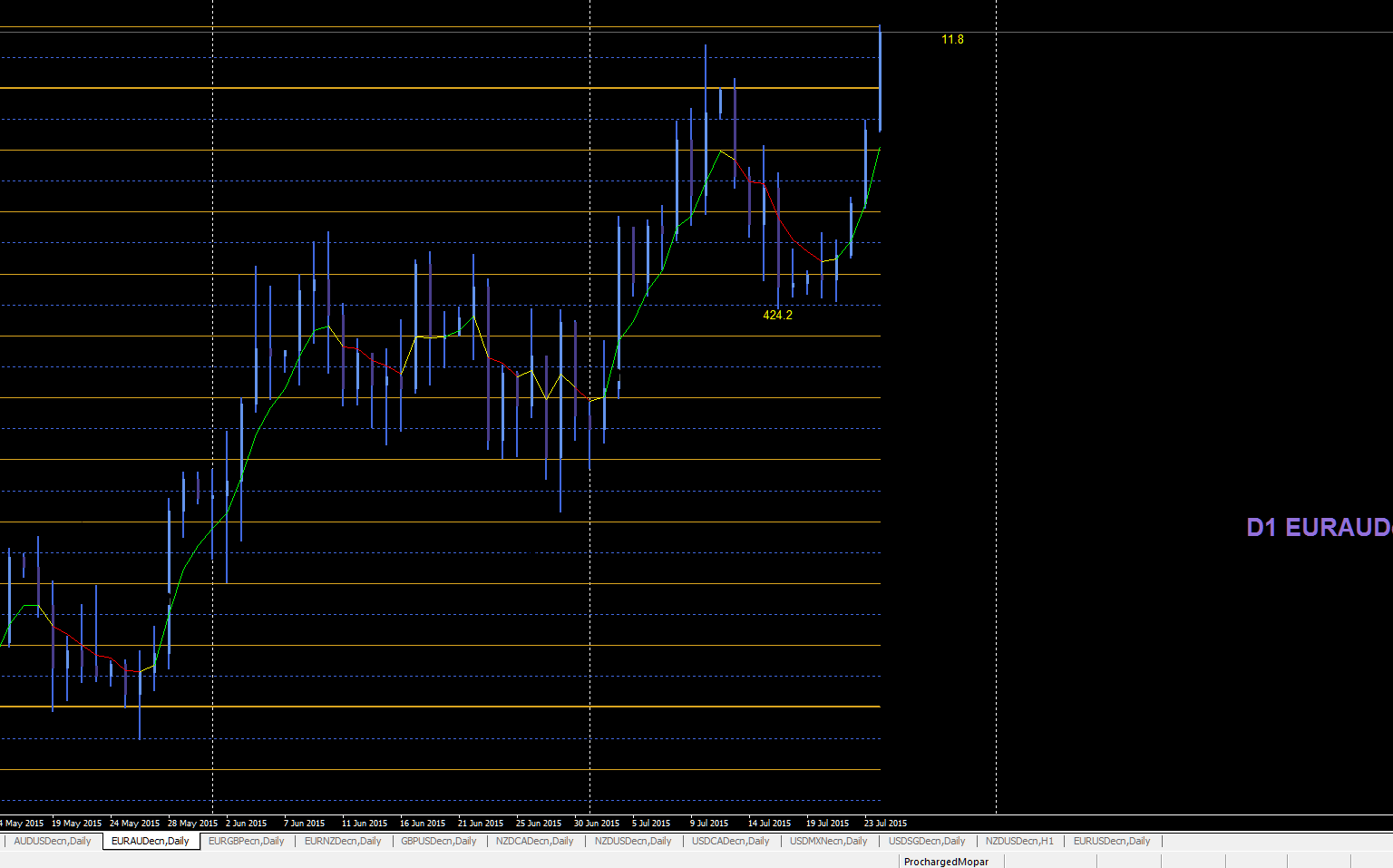Switch to the USDSGDecn,Daily tab

[927, 841]
